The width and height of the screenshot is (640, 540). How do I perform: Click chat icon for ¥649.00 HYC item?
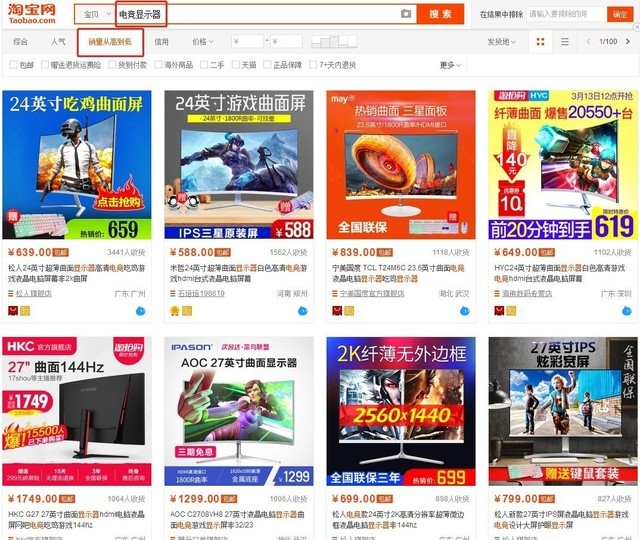pyautogui.click(x=627, y=311)
